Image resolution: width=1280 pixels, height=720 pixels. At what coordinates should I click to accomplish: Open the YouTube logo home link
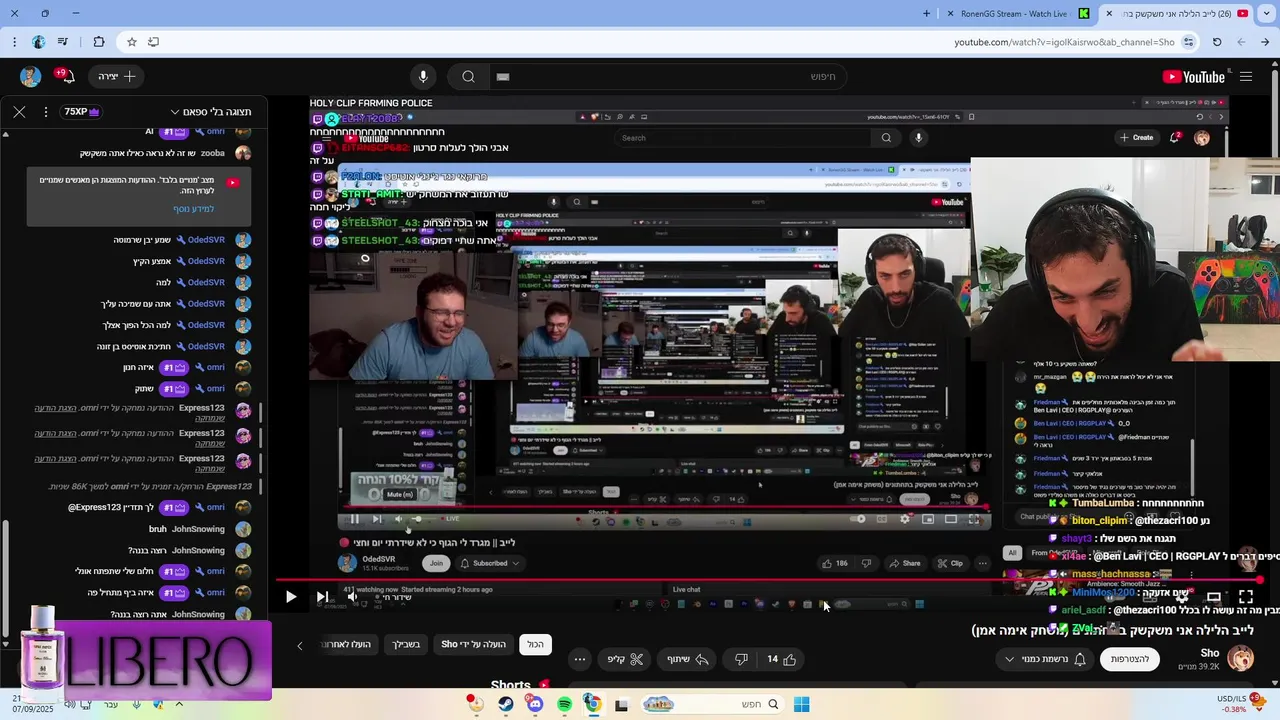pos(1193,77)
